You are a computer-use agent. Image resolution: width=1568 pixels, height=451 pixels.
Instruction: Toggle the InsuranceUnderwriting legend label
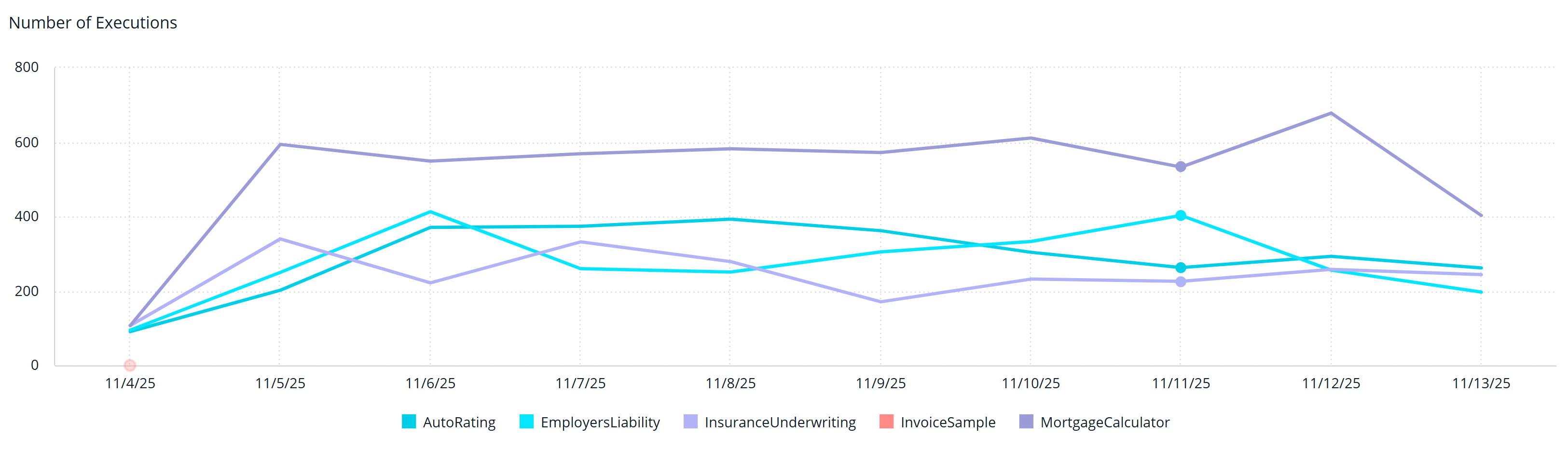(x=780, y=423)
